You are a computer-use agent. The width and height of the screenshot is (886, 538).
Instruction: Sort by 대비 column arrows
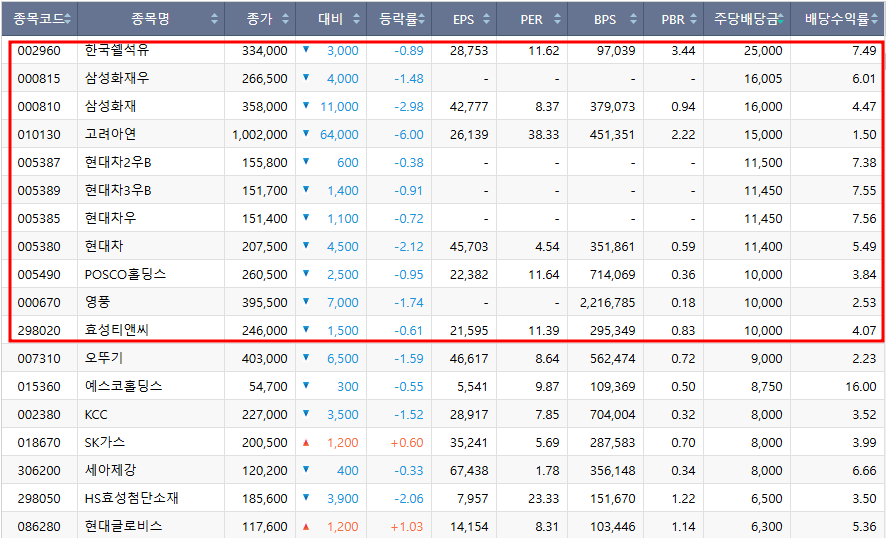356,19
